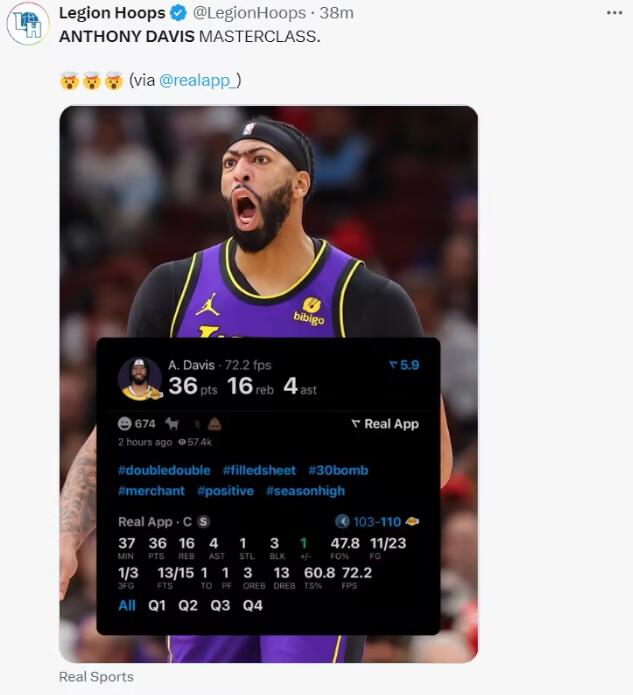The width and height of the screenshot is (633, 695).
Task: Open the @realapp_ mention link
Action: tap(200, 80)
